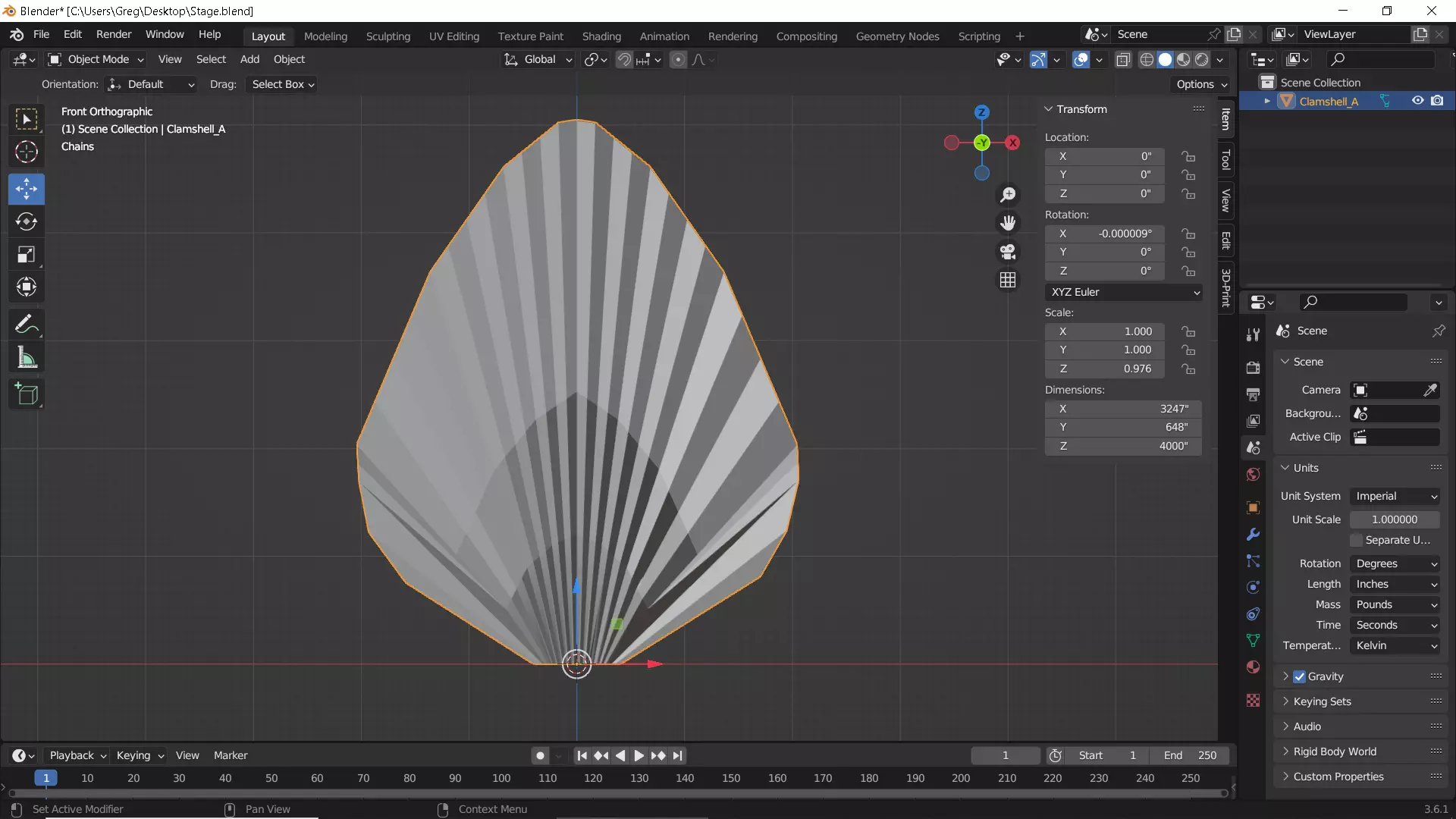Open the Modifier properties wrench tab
Viewport: 1456px width, 819px height.
pyautogui.click(x=1253, y=535)
